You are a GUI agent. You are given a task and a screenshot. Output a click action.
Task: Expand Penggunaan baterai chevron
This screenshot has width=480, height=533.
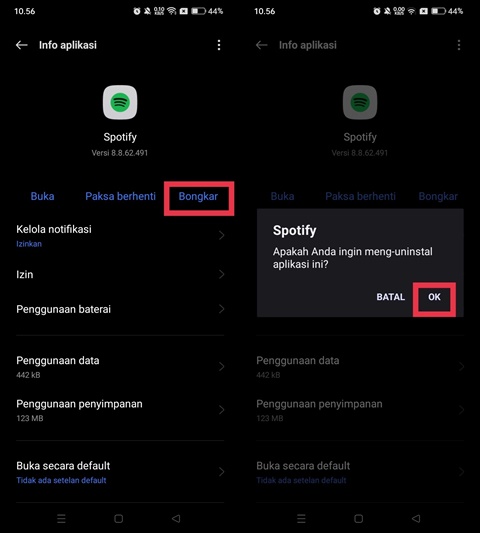222,309
